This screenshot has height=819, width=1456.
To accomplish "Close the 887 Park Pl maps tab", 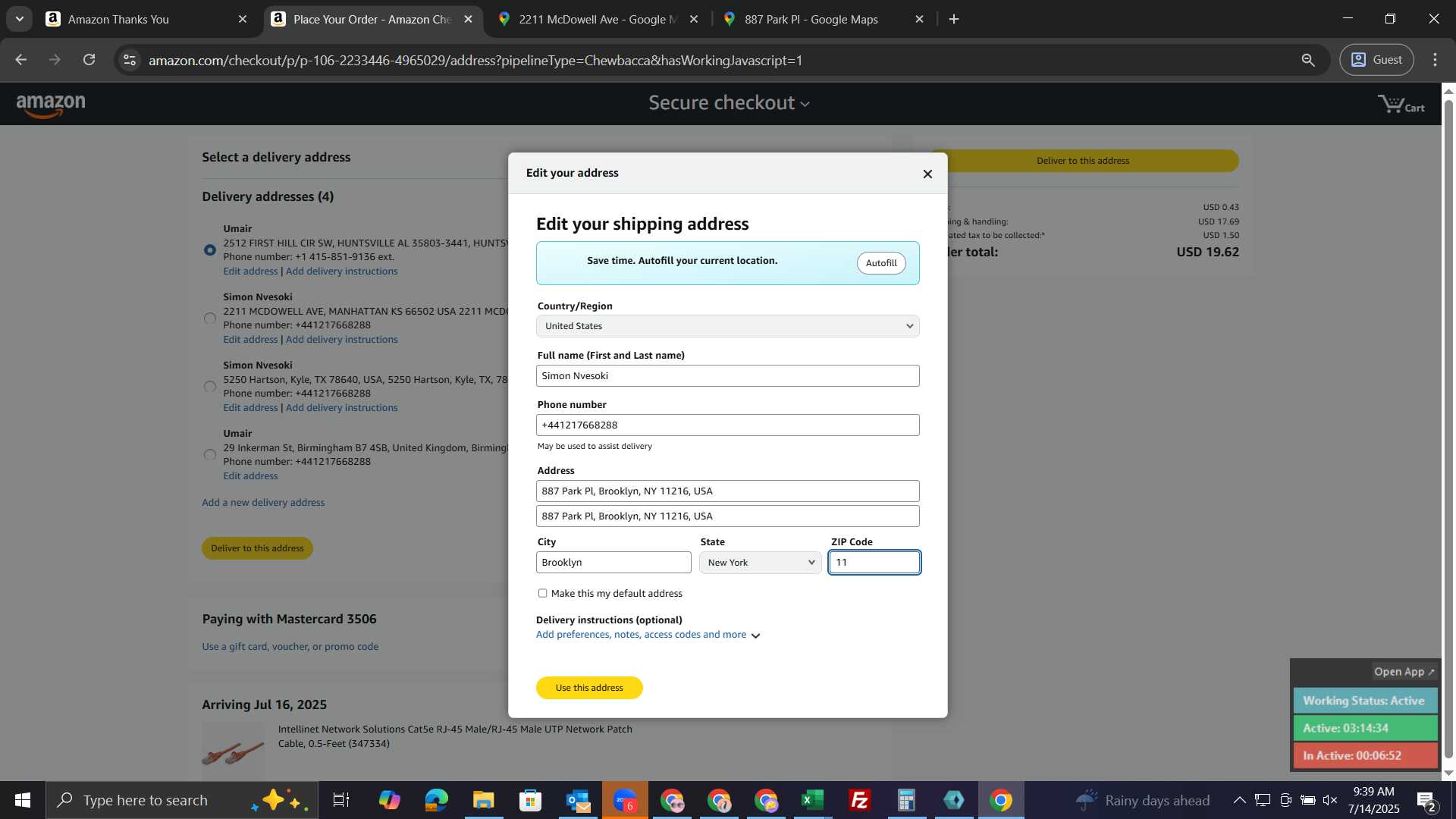I will 919,19.
